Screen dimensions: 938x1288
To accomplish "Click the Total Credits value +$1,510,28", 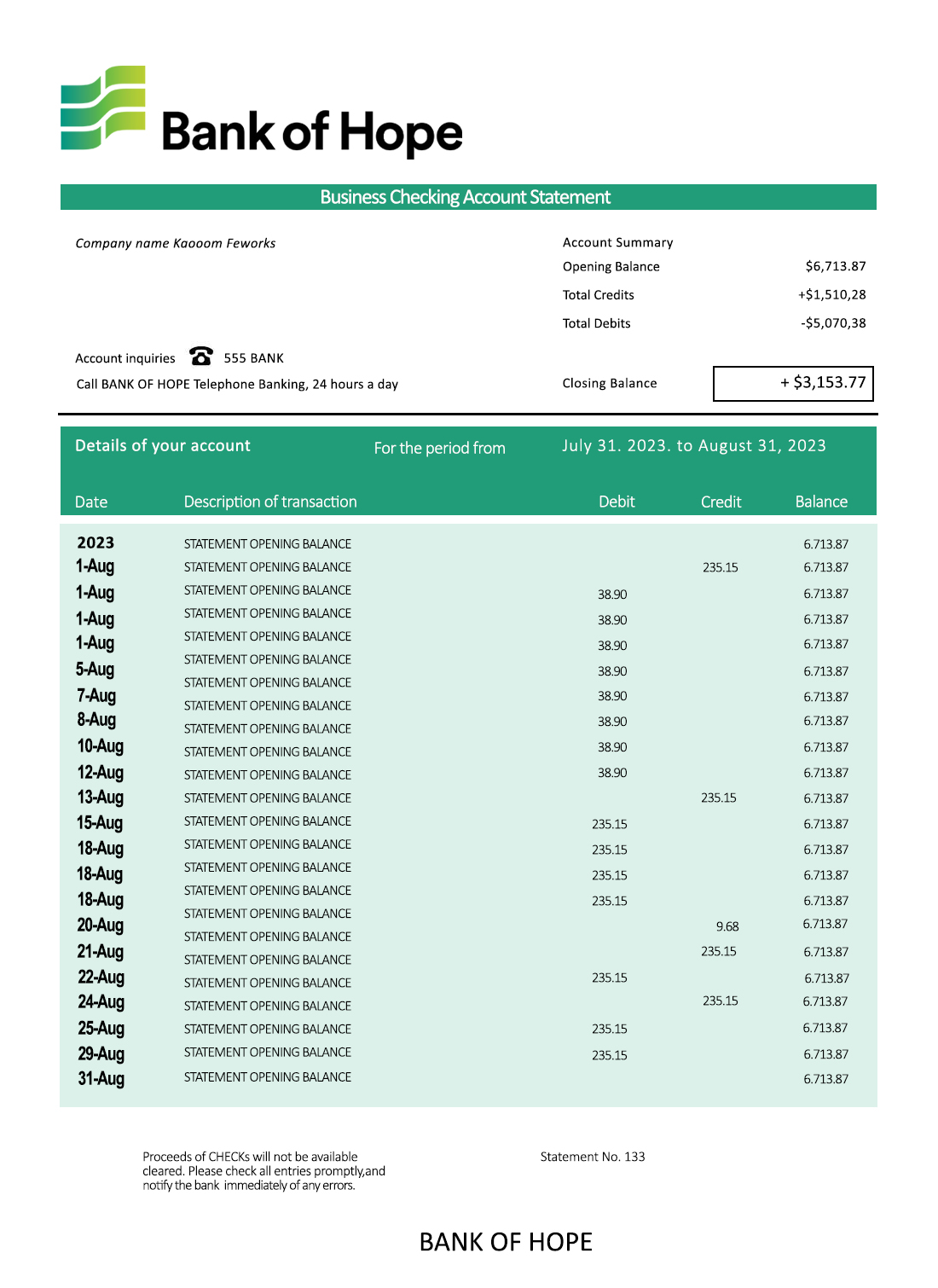I will click(x=831, y=295).
